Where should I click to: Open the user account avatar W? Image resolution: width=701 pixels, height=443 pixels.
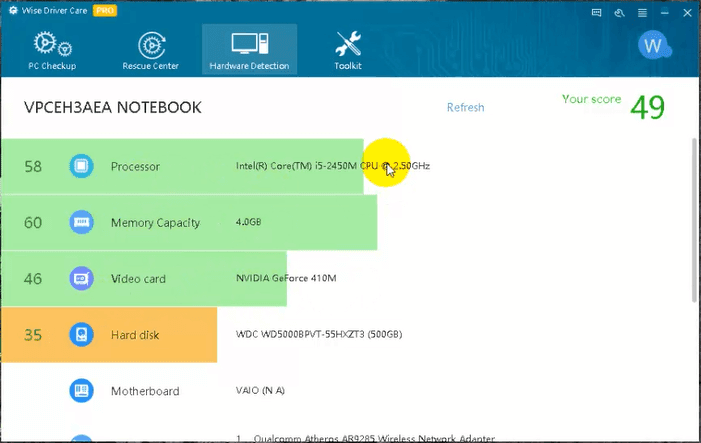point(653,45)
